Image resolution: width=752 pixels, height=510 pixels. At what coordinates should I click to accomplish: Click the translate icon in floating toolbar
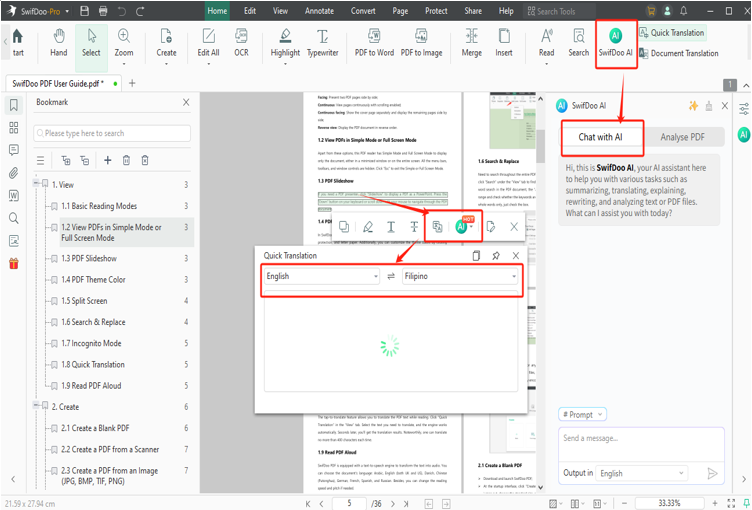point(437,226)
